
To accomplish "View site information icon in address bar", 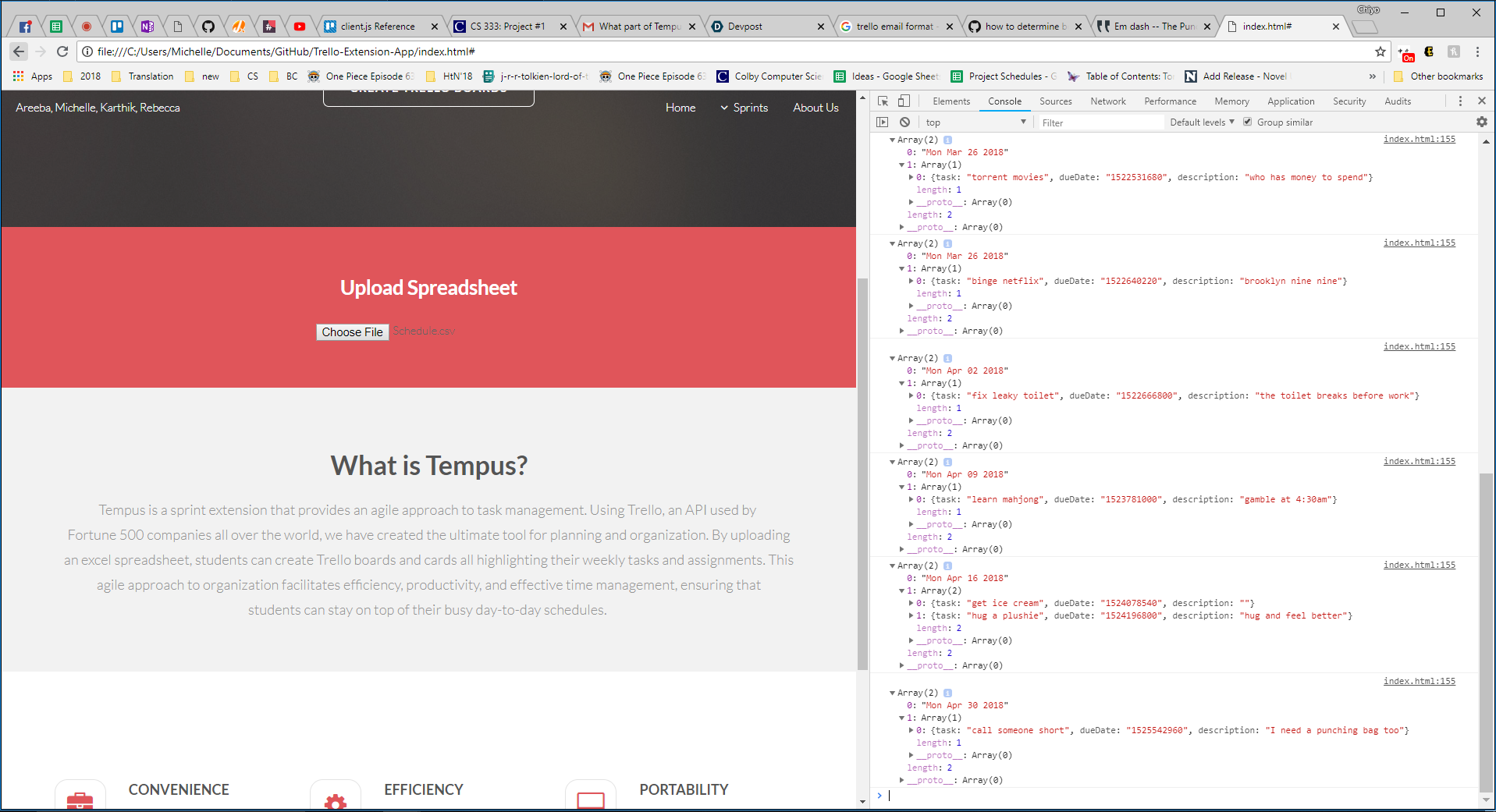I will pyautogui.click(x=87, y=51).
